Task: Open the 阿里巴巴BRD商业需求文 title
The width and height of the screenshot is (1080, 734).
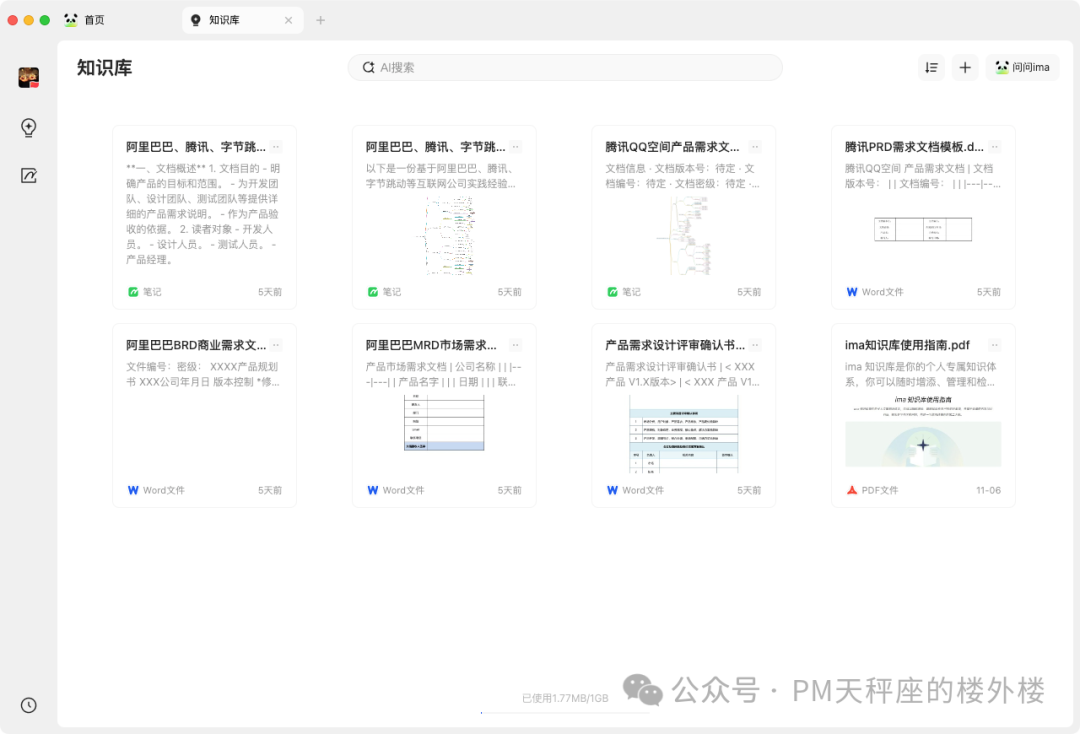Action: click(196, 345)
